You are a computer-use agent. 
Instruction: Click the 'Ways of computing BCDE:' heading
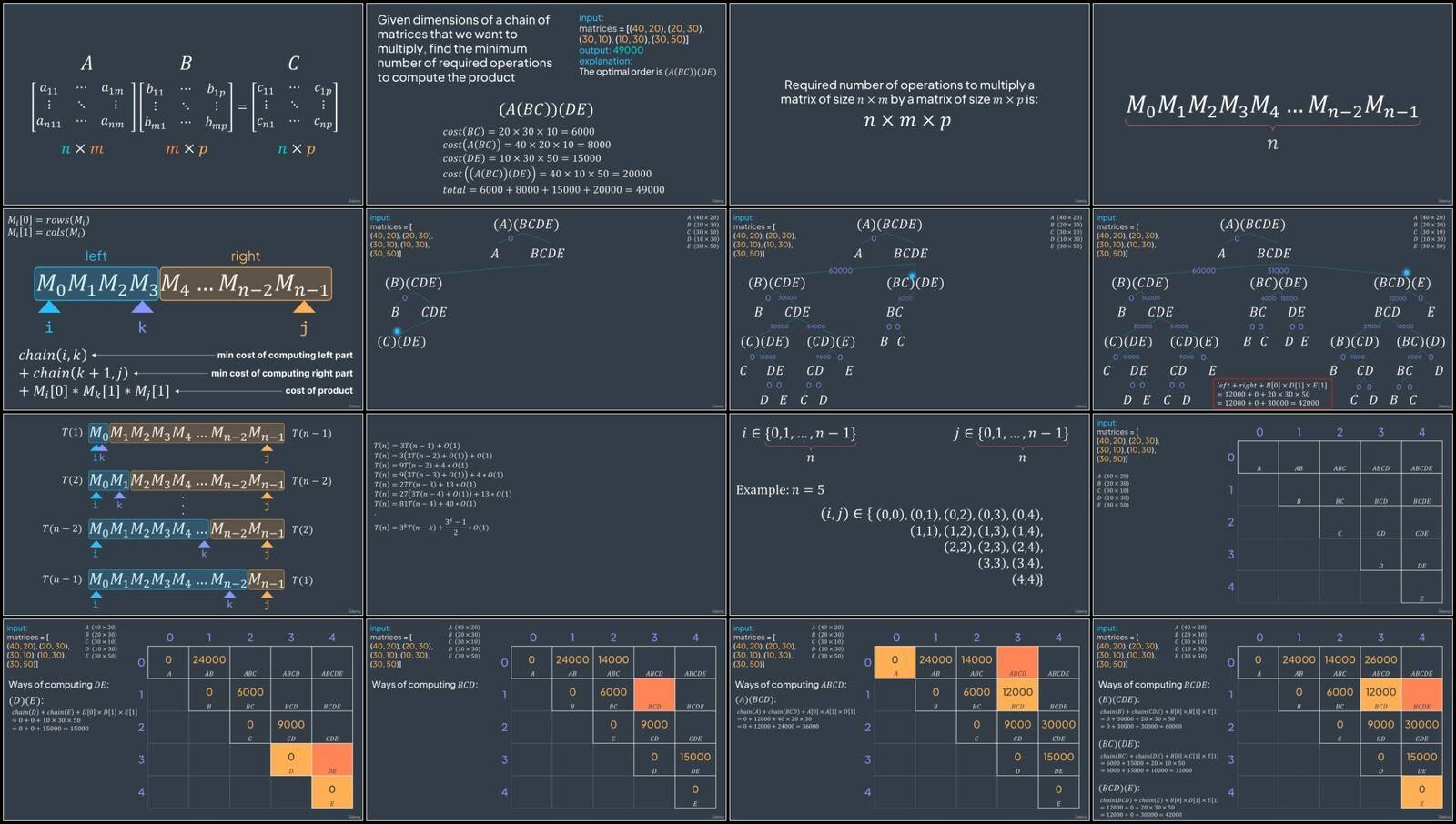pos(1153,685)
